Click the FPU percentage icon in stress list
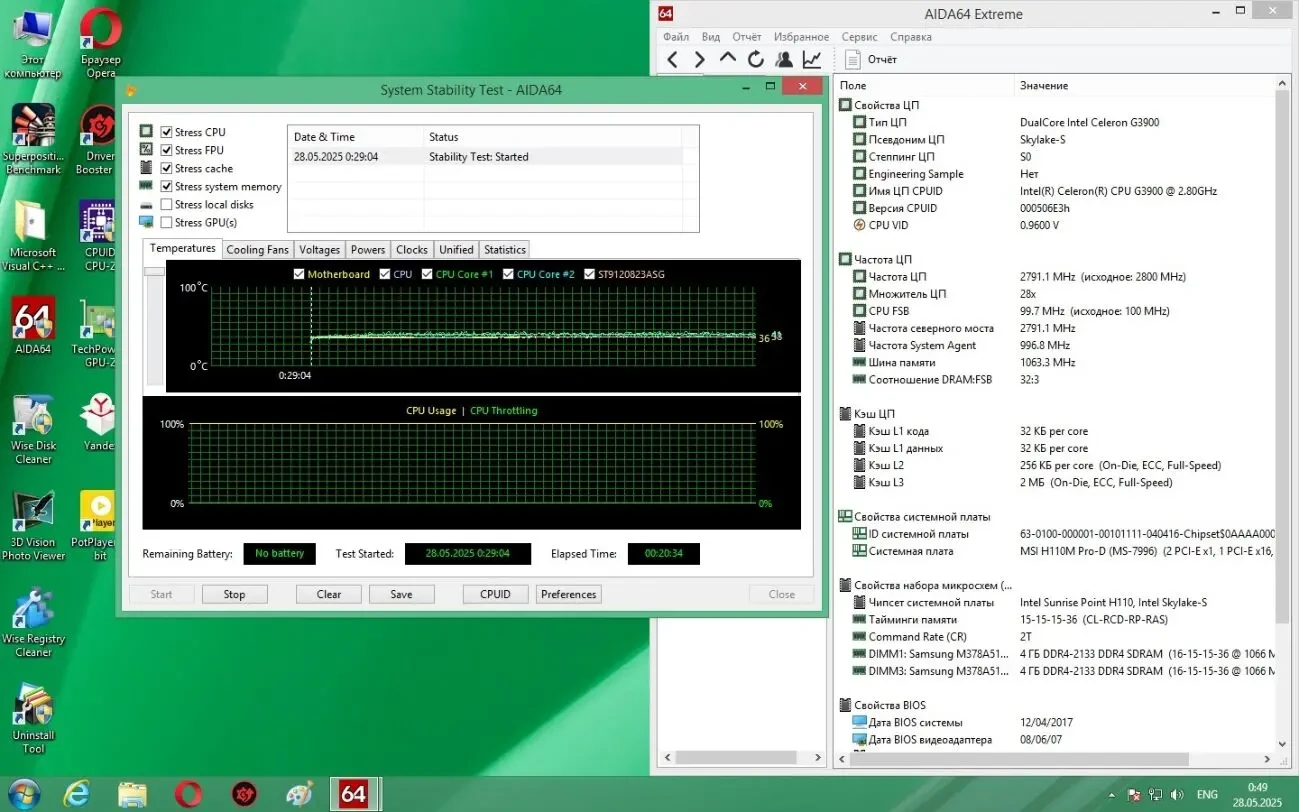 coord(147,149)
